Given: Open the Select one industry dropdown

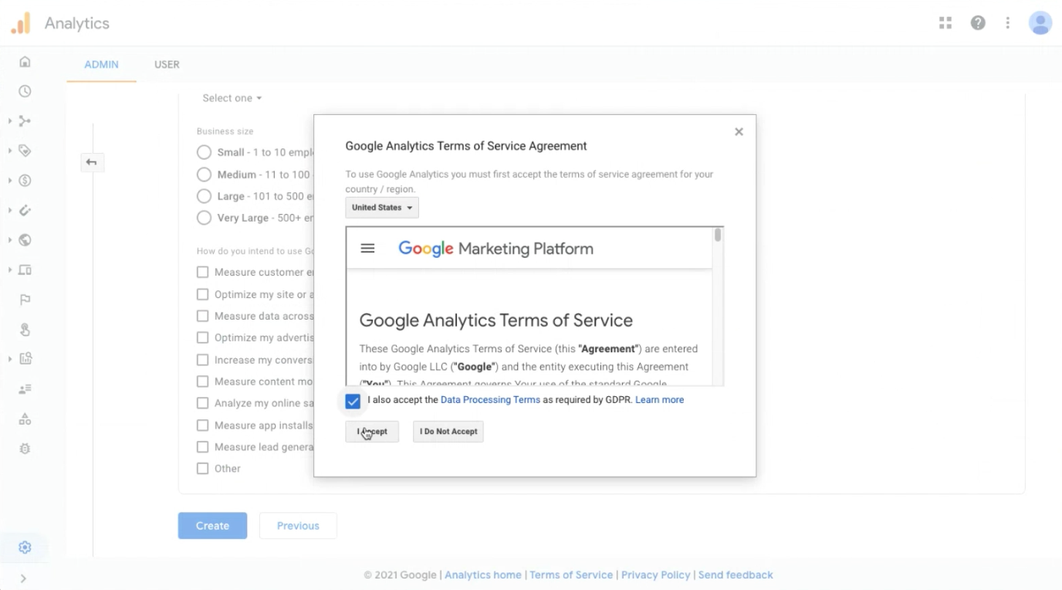Looking at the screenshot, I should (x=232, y=98).
